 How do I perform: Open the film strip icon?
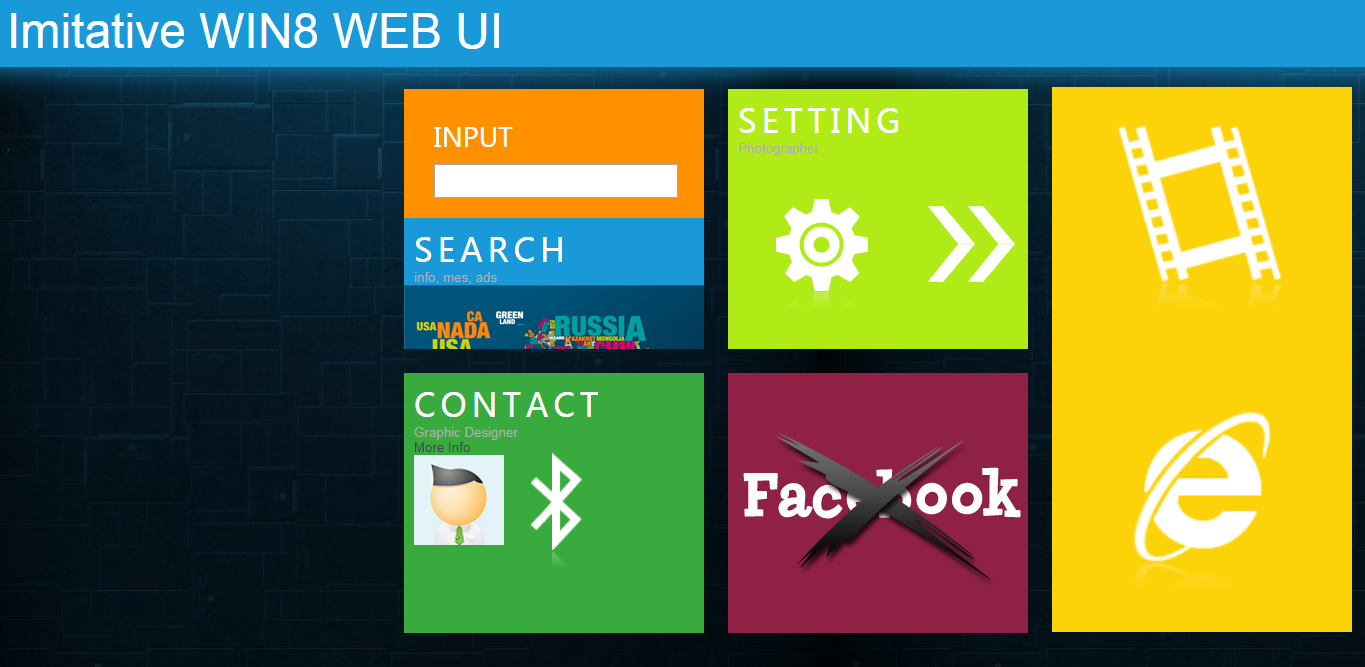pyautogui.click(x=1200, y=203)
